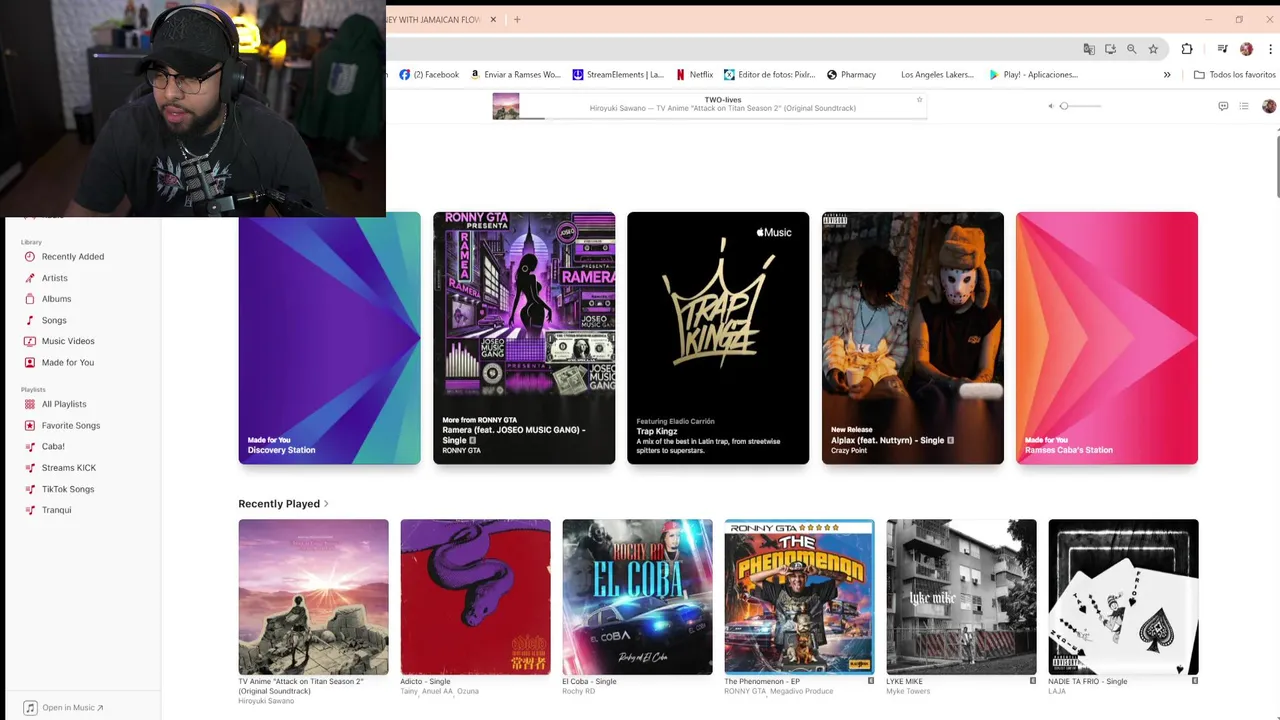Open the StreamElements bookmark
The width and height of the screenshot is (1280, 720).
[x=618, y=75]
